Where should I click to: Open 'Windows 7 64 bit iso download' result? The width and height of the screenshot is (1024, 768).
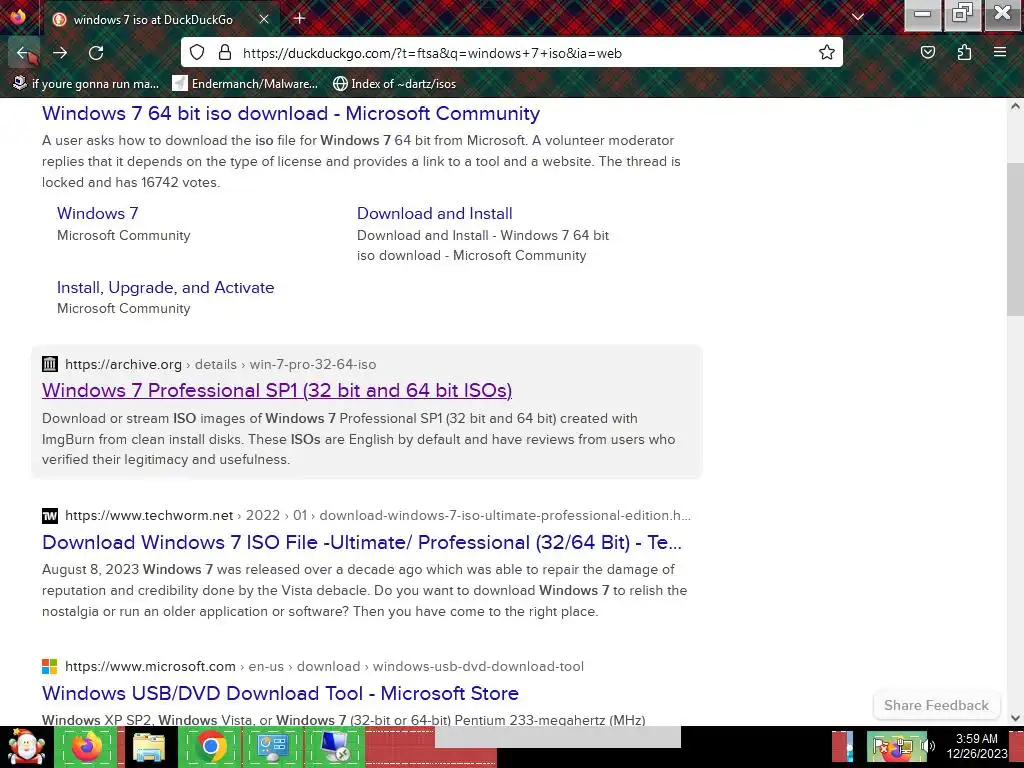point(291,113)
